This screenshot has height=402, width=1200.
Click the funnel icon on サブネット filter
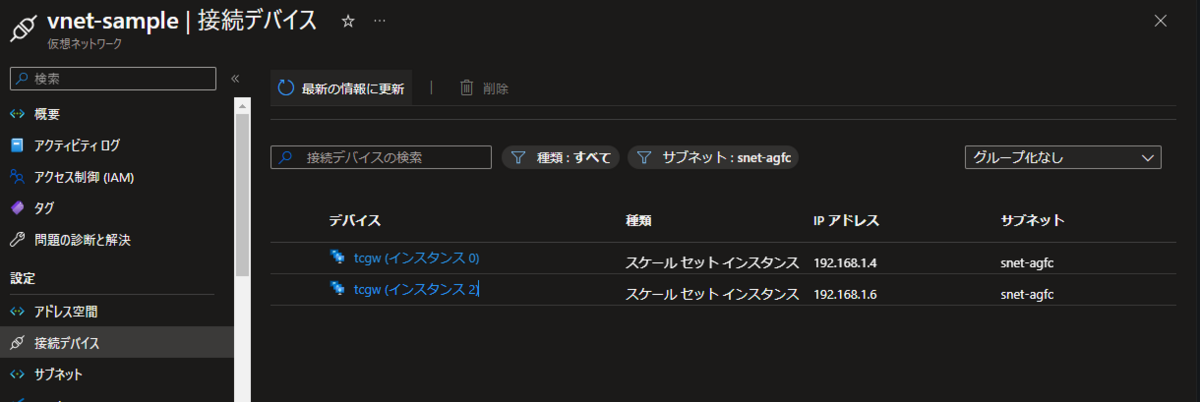644,157
